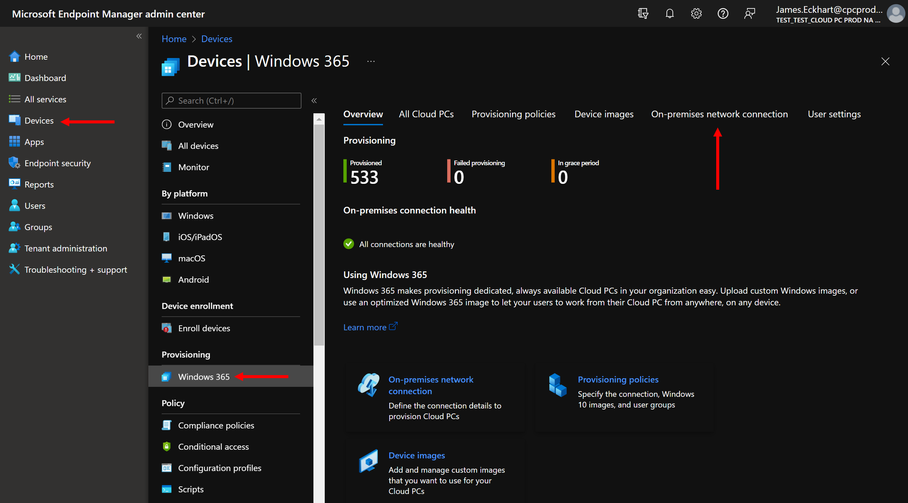Open Scripts menu item
This screenshot has height=503, width=908.
tap(191, 489)
